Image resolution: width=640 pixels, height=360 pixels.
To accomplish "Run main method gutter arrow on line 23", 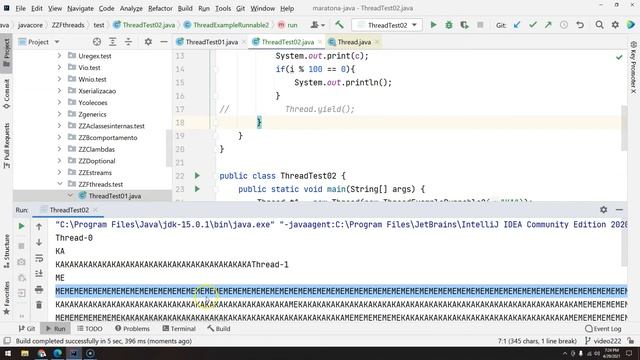I will pyautogui.click(x=197, y=189).
